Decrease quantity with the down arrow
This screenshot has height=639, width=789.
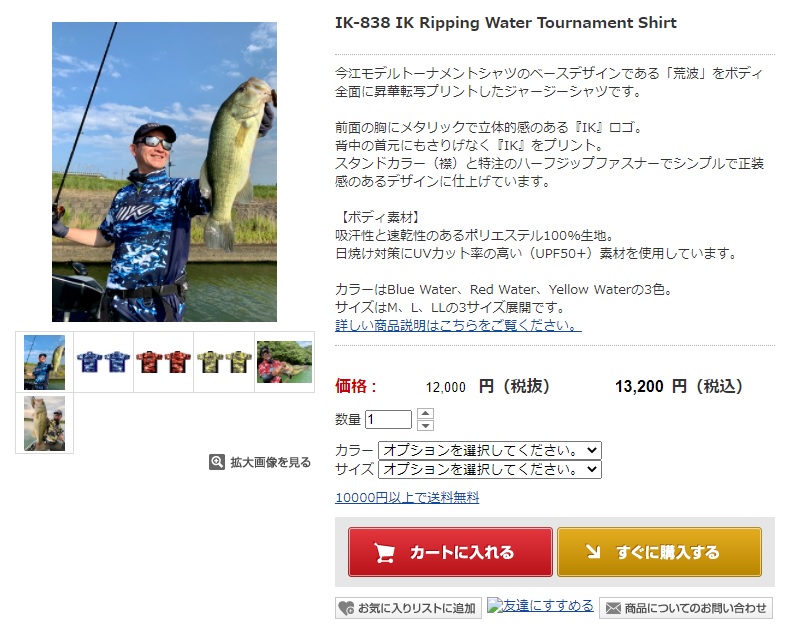(x=425, y=425)
